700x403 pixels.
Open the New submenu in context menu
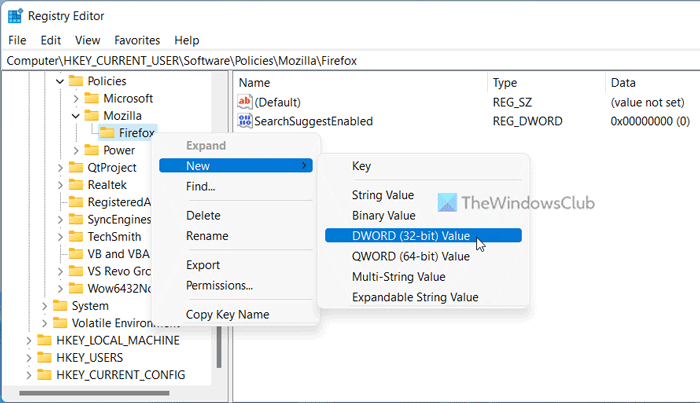(x=236, y=166)
